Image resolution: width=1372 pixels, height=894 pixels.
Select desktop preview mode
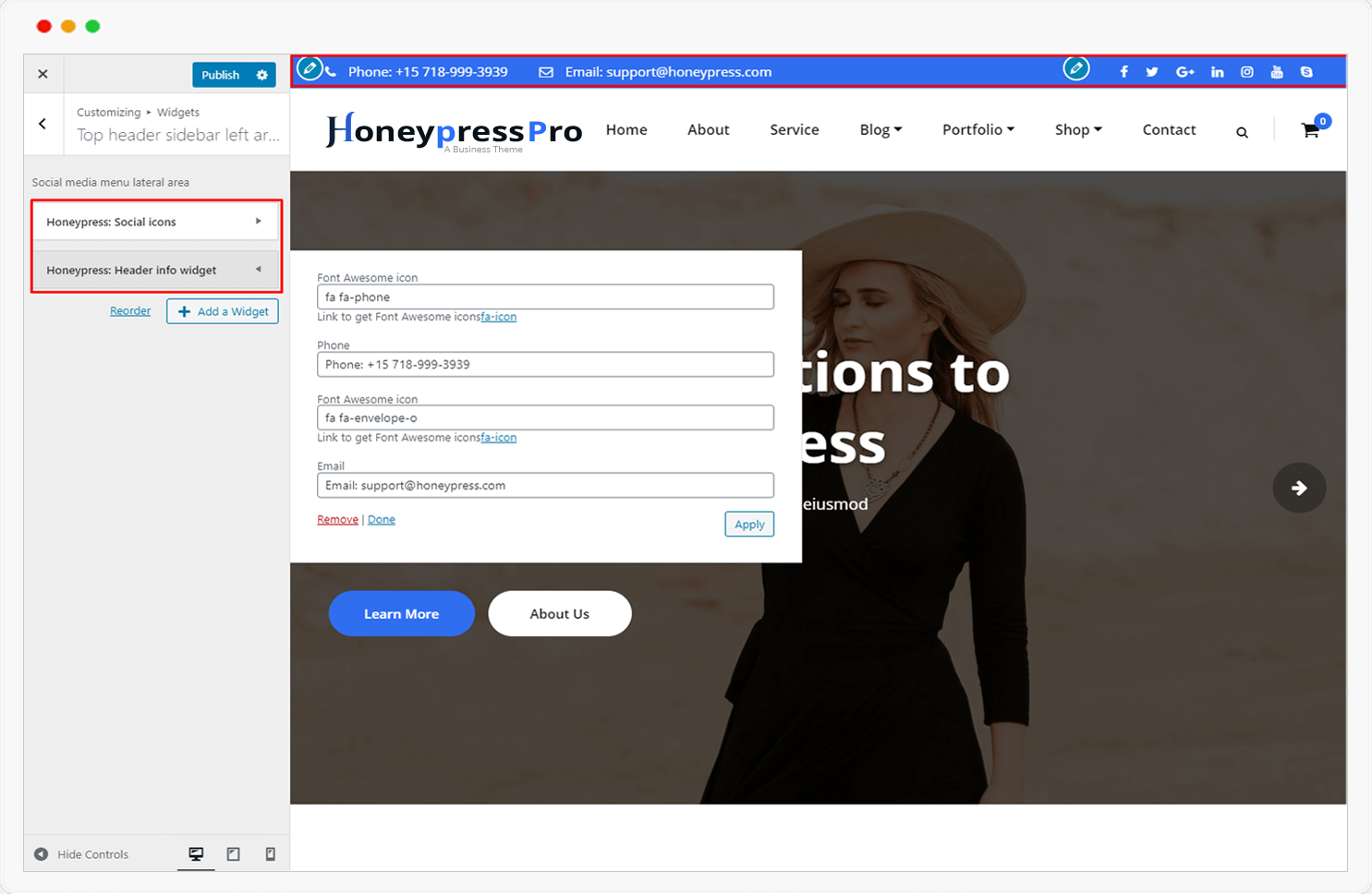coord(196,854)
